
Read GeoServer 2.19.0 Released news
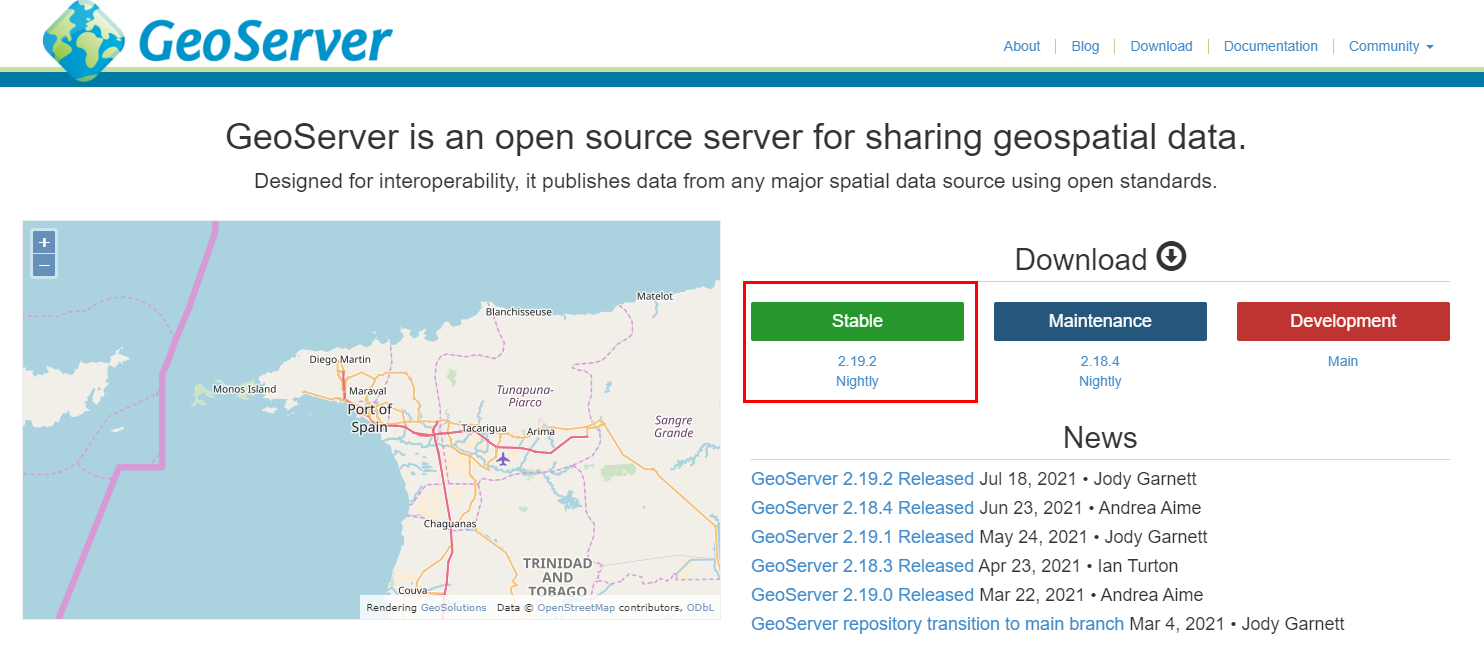click(x=862, y=595)
